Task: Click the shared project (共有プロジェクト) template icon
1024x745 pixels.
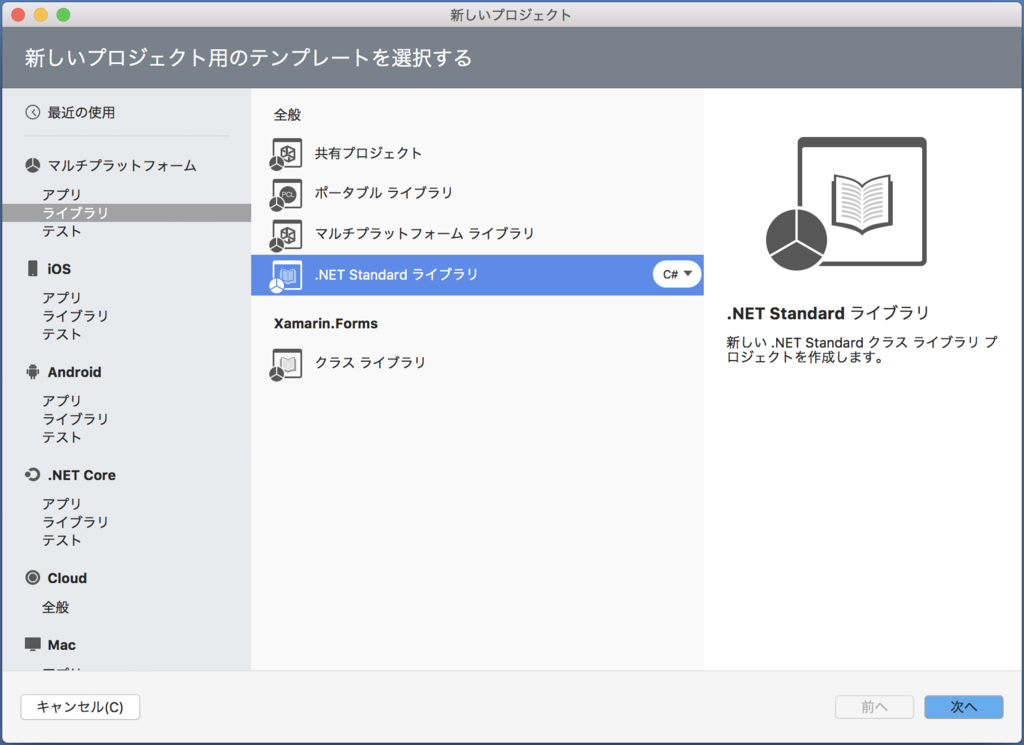Action: (286, 154)
